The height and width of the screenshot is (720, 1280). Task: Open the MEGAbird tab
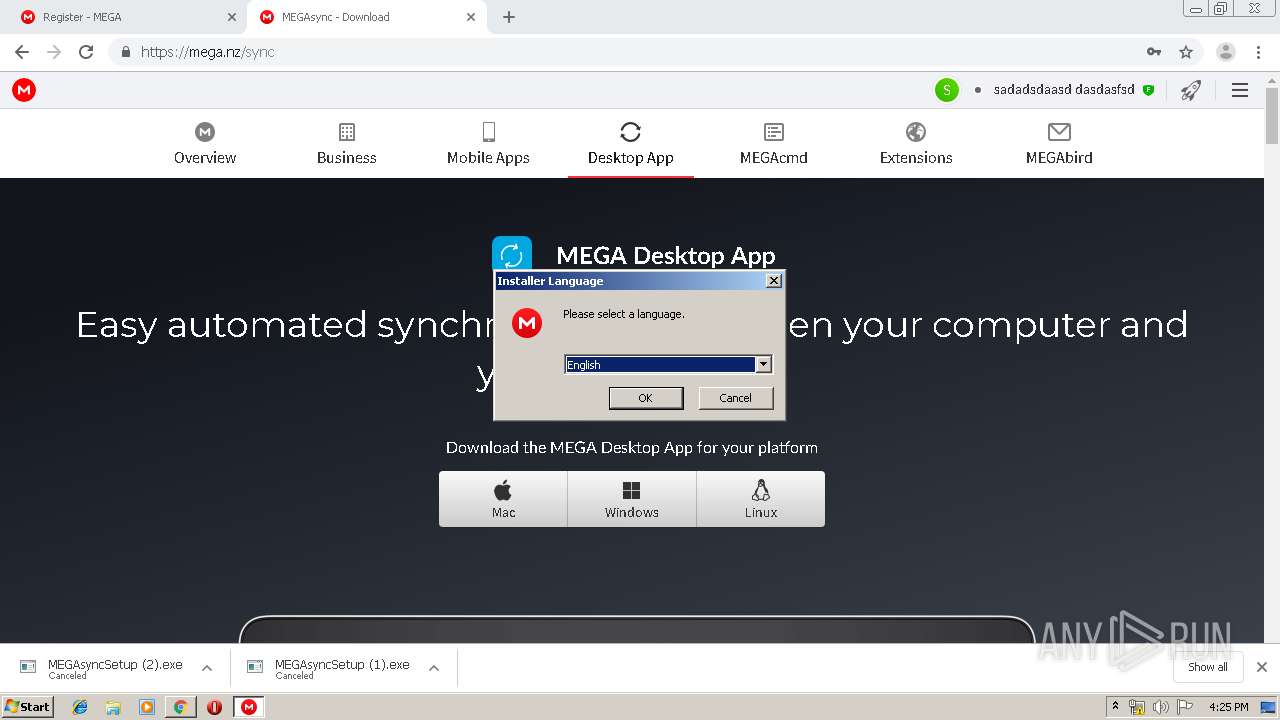tap(1059, 144)
